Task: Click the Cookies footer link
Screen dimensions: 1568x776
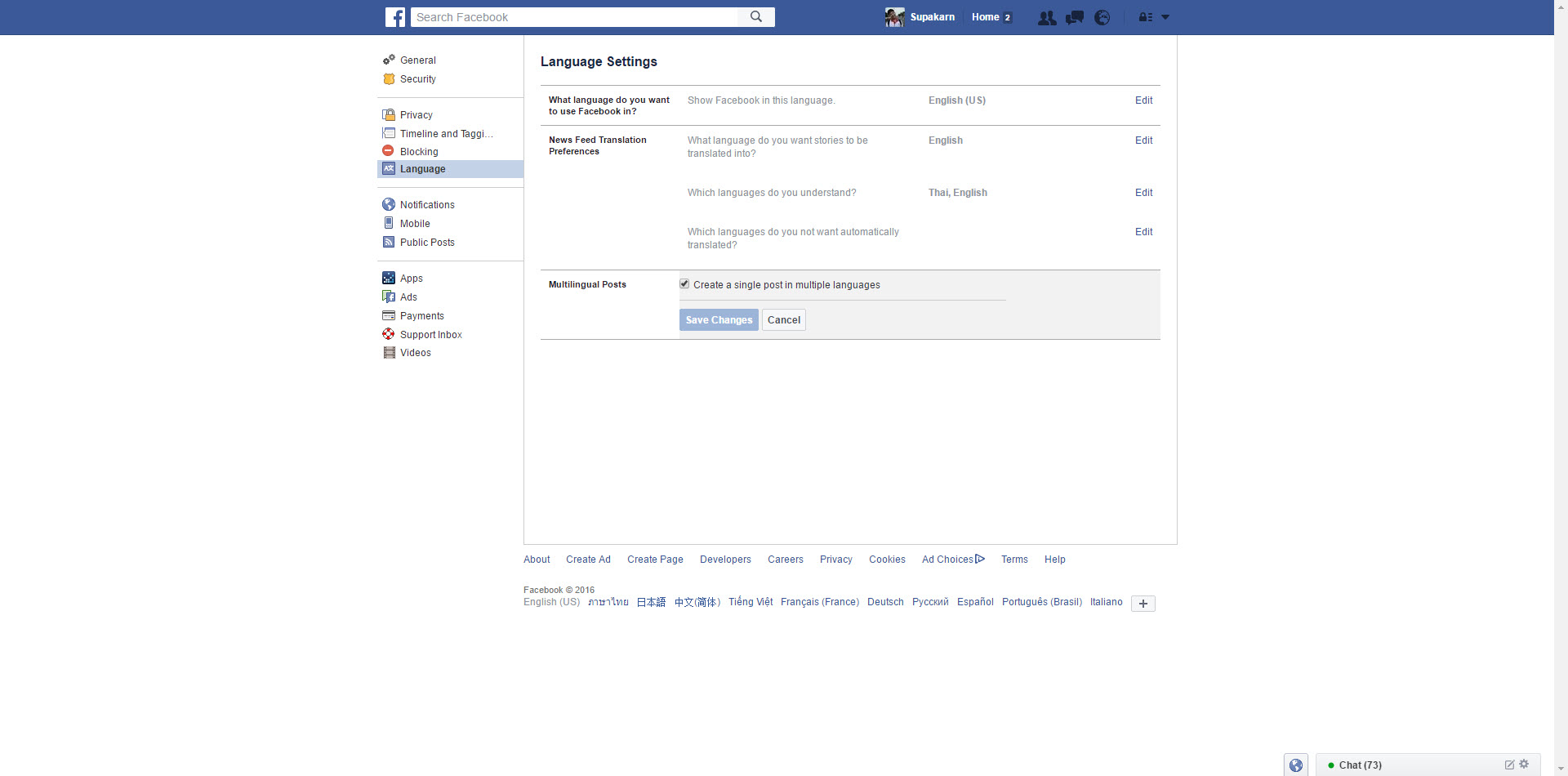Action: click(887, 560)
